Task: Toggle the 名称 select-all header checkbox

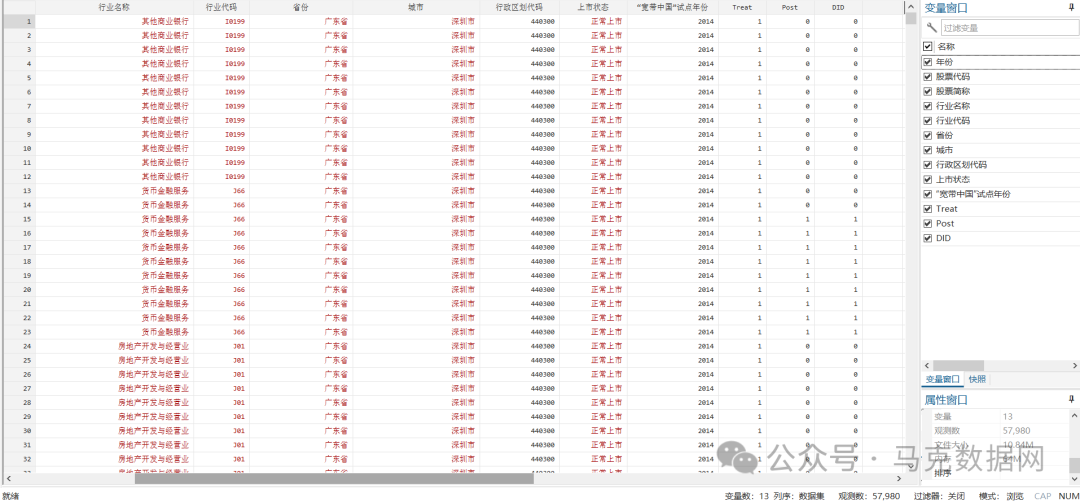Action: coord(928,47)
